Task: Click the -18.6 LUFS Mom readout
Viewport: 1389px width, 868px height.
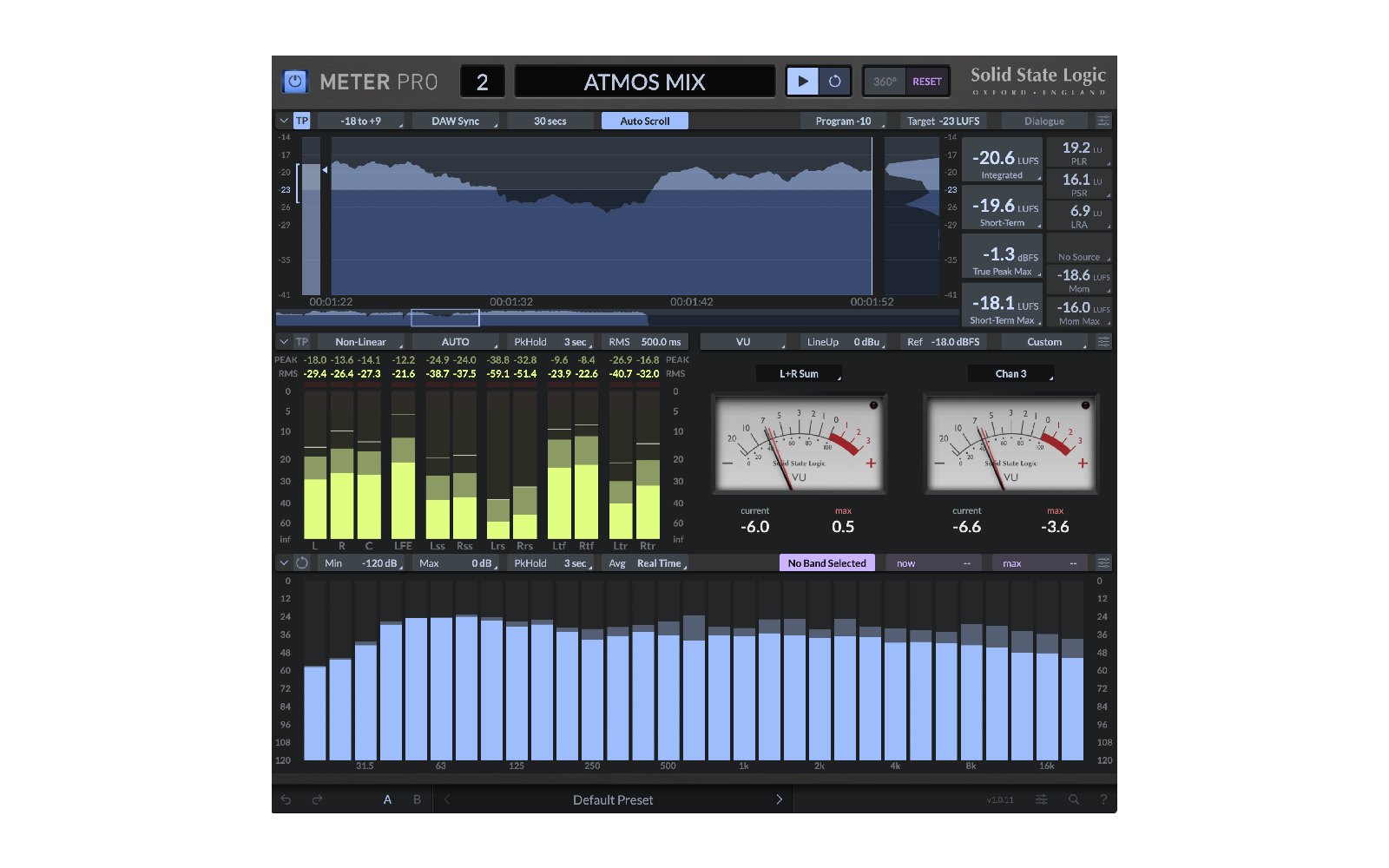Action: (1079, 279)
